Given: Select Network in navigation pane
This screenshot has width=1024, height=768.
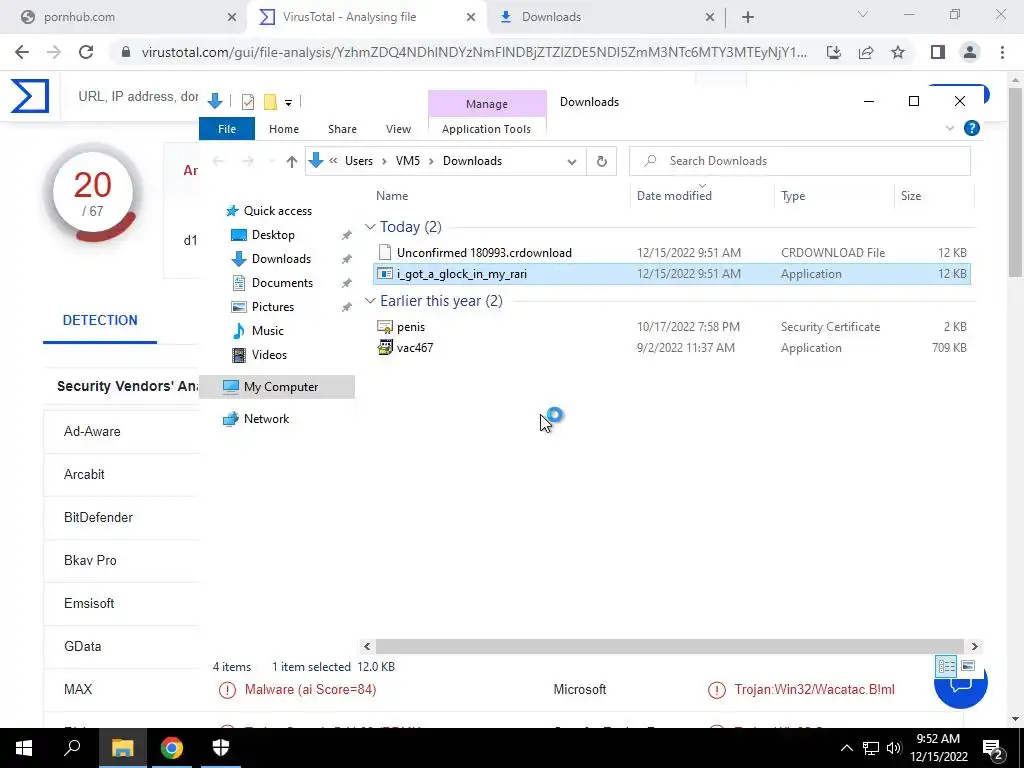Looking at the screenshot, I should pyautogui.click(x=266, y=419).
